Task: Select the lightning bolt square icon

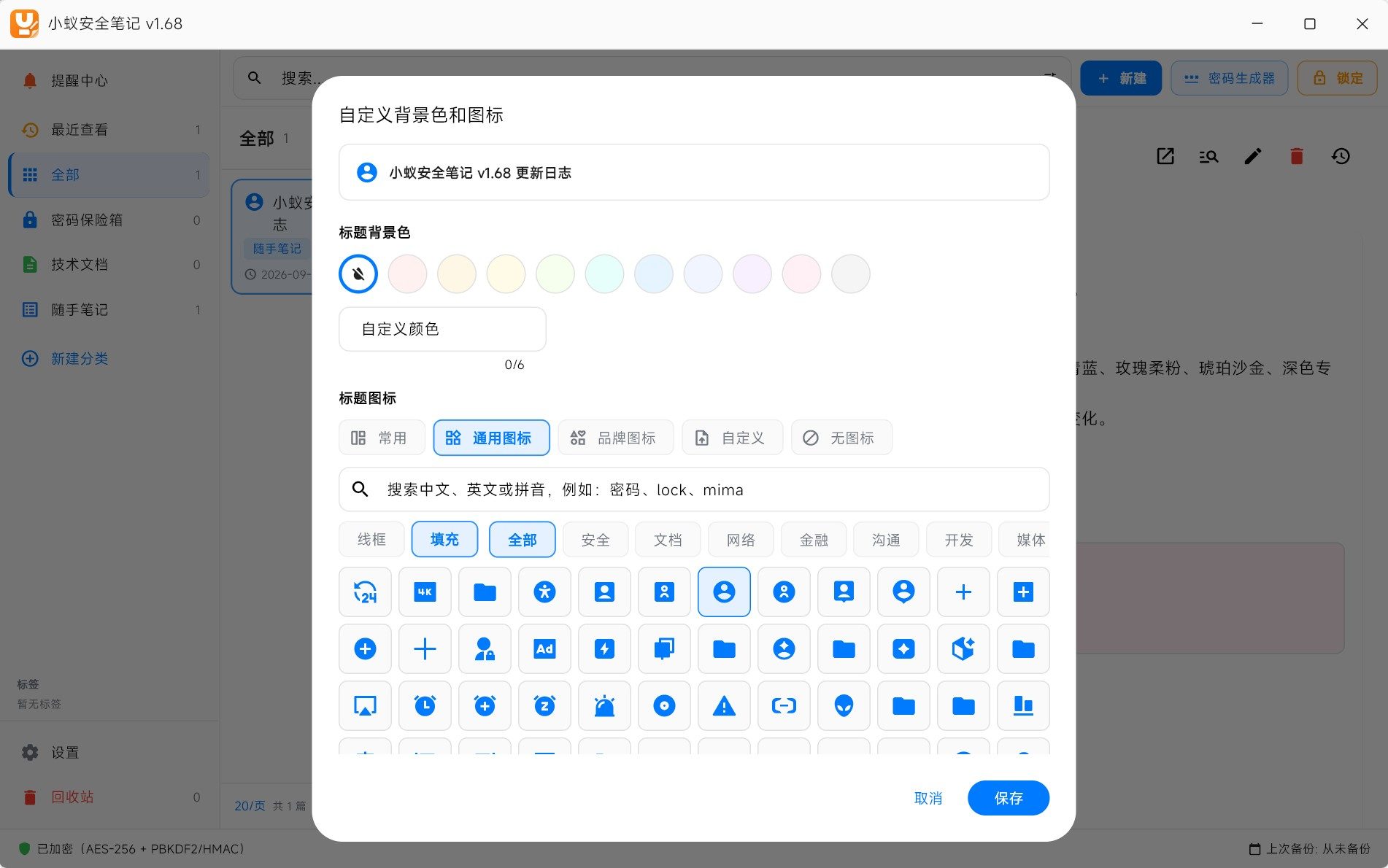Action: (x=604, y=648)
